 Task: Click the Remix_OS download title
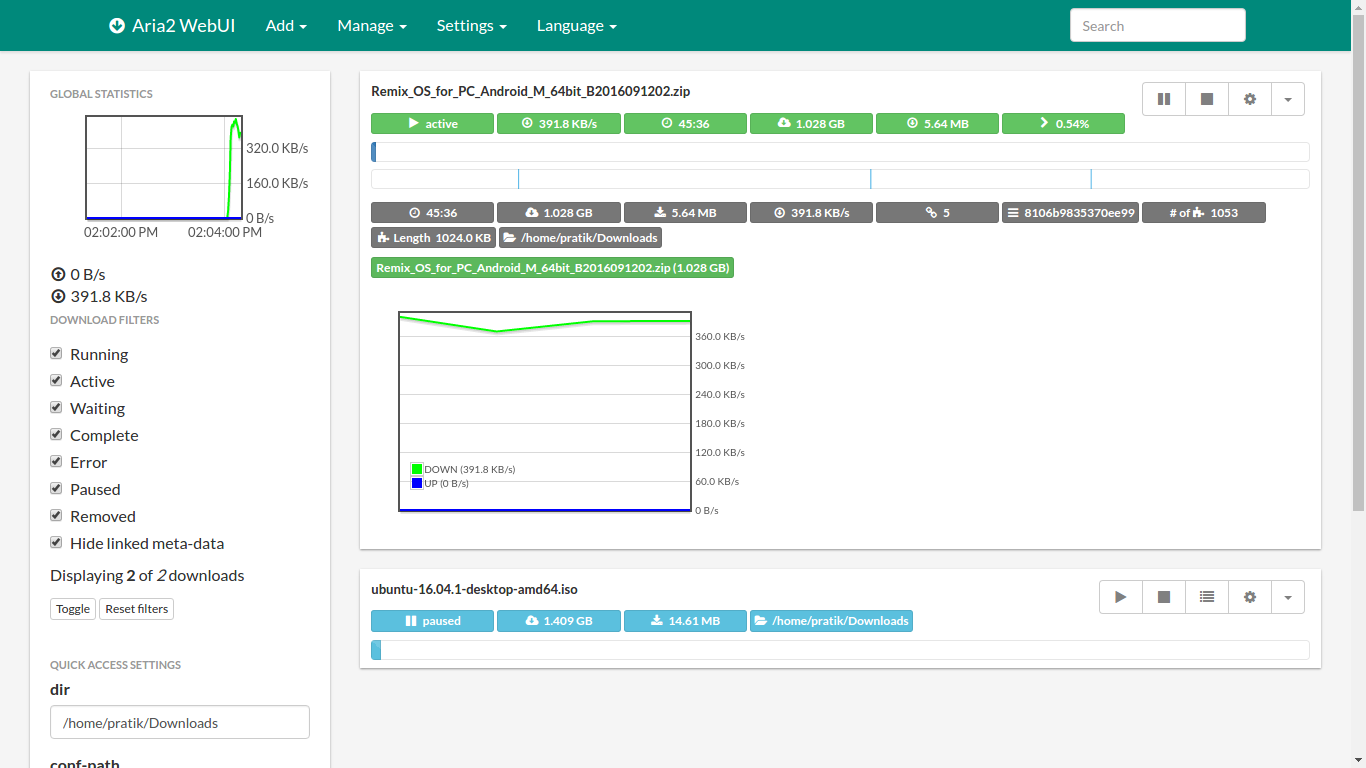coord(530,91)
